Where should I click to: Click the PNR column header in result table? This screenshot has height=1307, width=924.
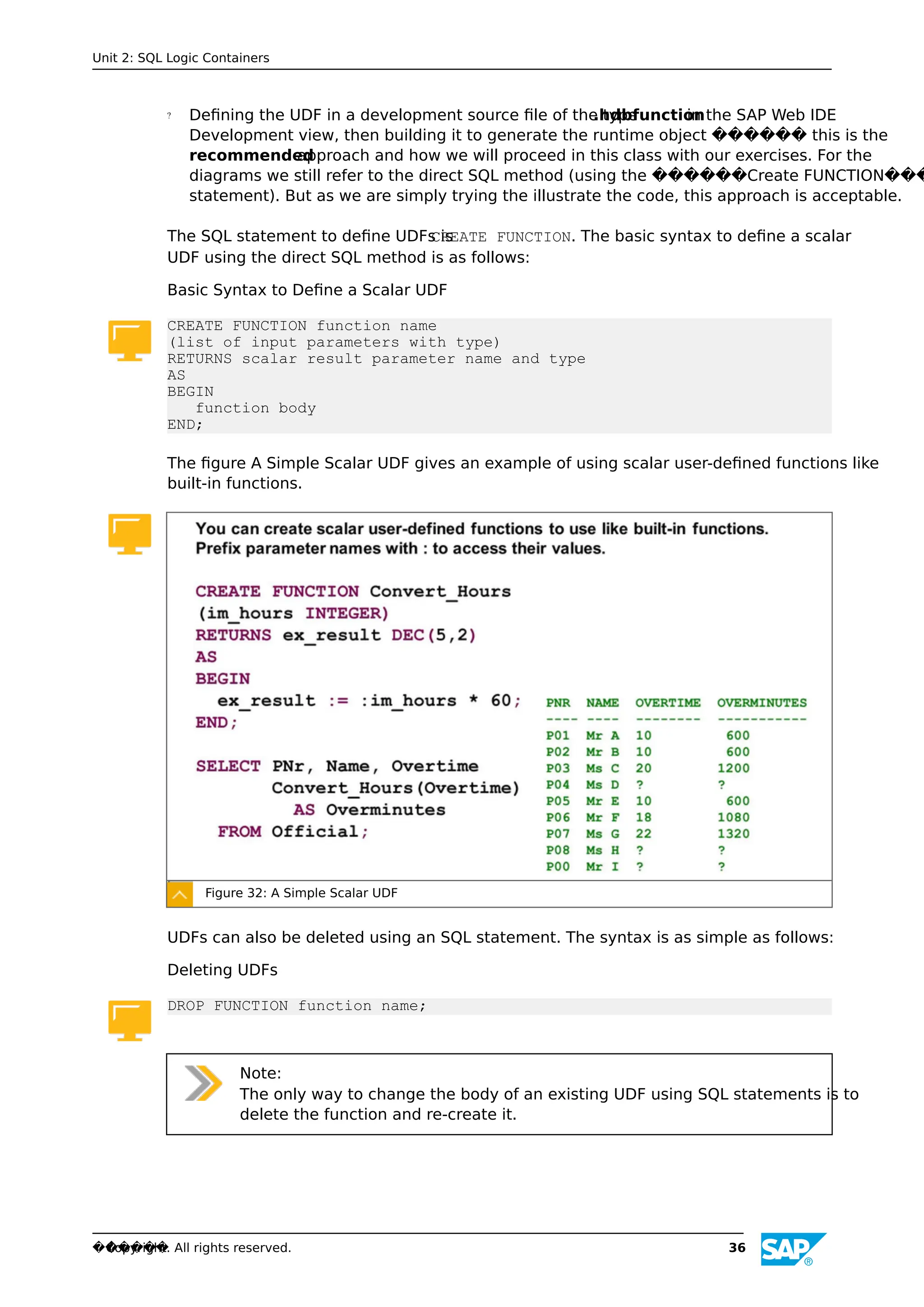click(x=557, y=703)
